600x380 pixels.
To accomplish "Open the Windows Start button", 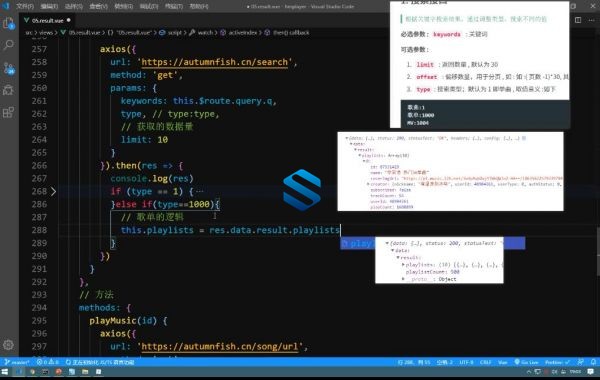I will pos(5,372).
